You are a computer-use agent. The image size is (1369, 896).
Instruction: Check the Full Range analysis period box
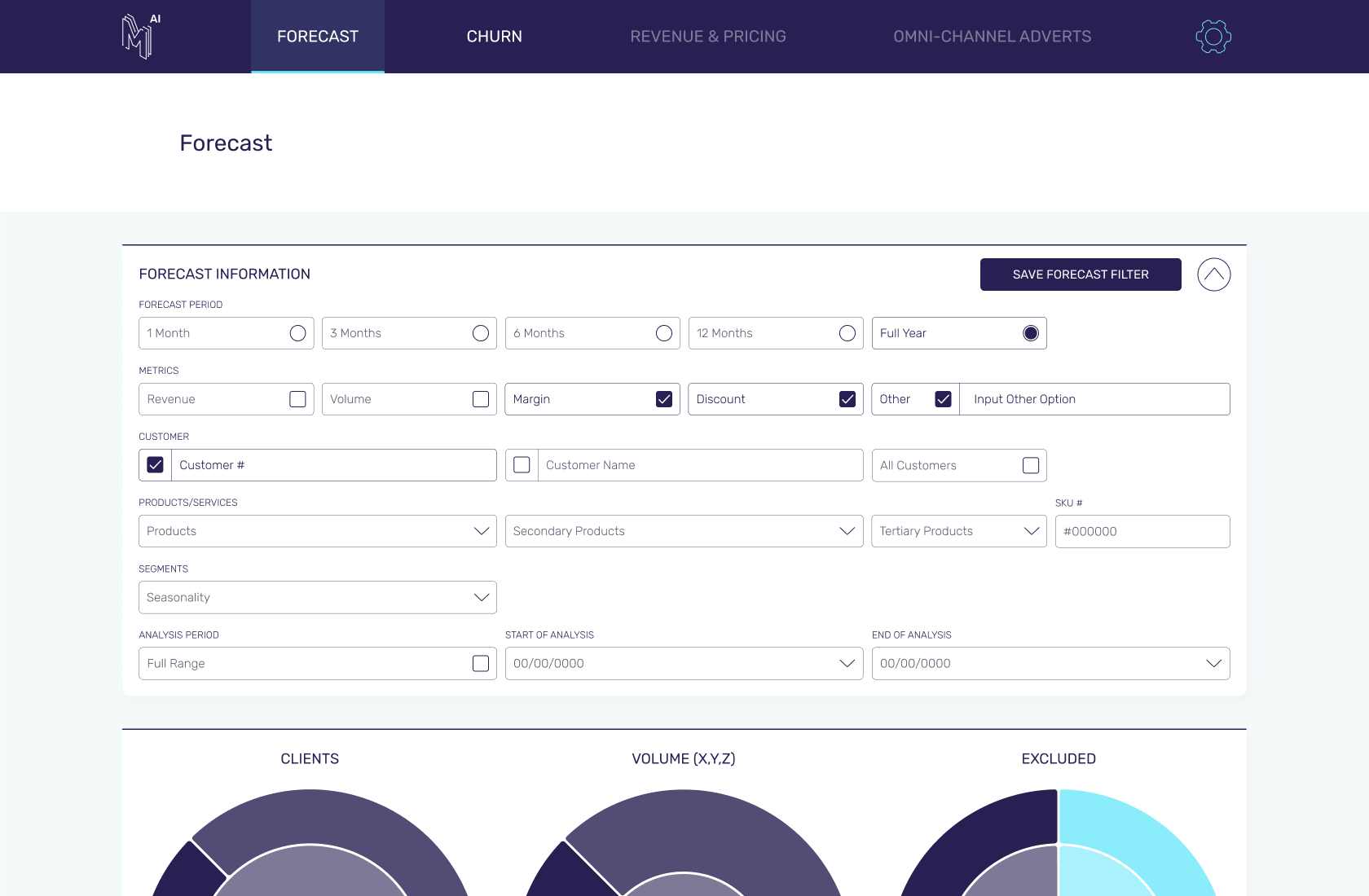point(481,664)
